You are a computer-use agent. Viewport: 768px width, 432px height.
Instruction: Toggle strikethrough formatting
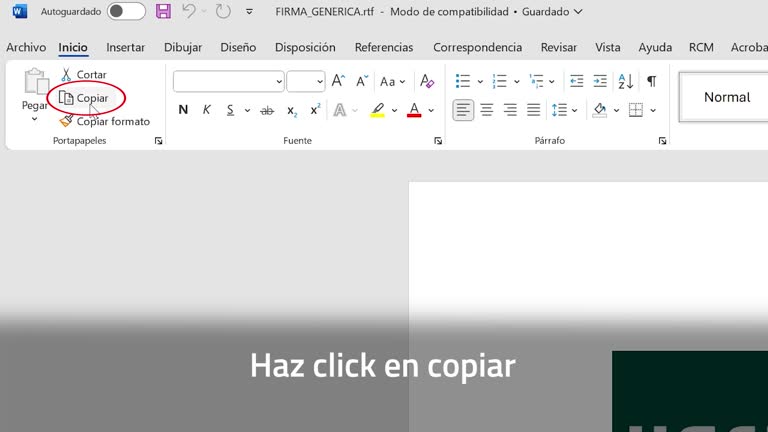tap(267, 110)
